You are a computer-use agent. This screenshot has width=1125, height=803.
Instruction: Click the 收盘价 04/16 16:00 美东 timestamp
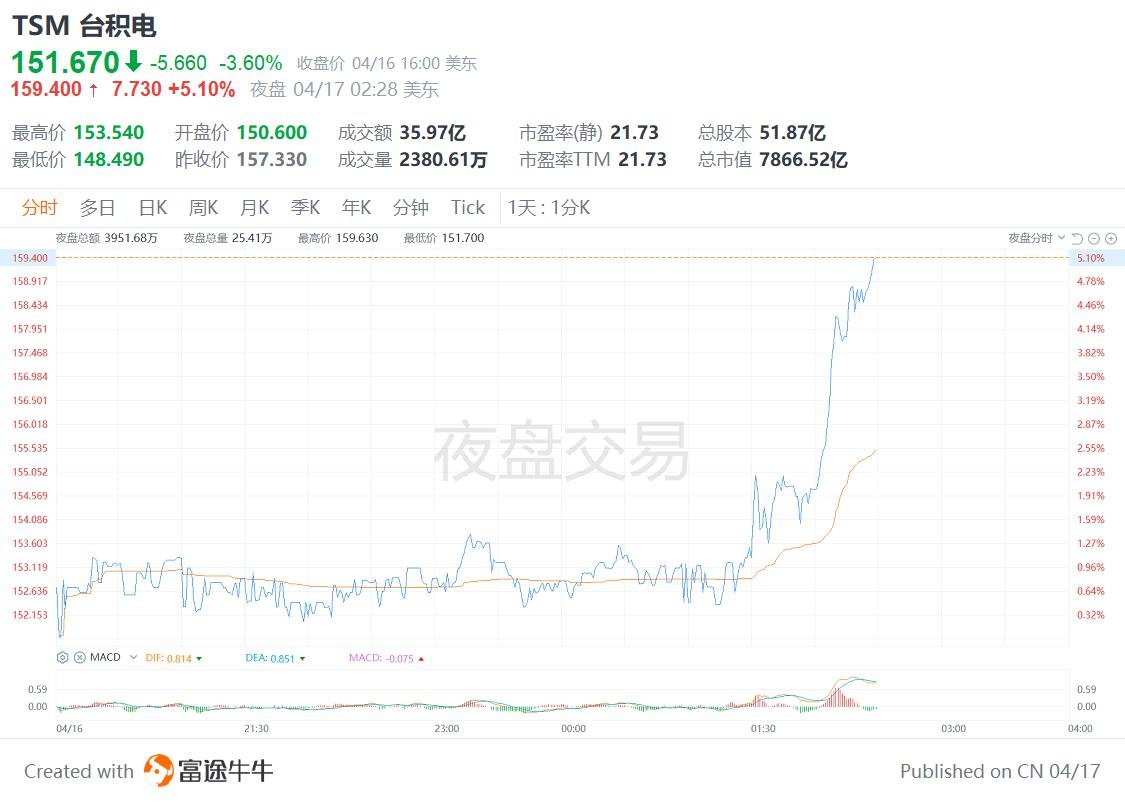coord(387,63)
